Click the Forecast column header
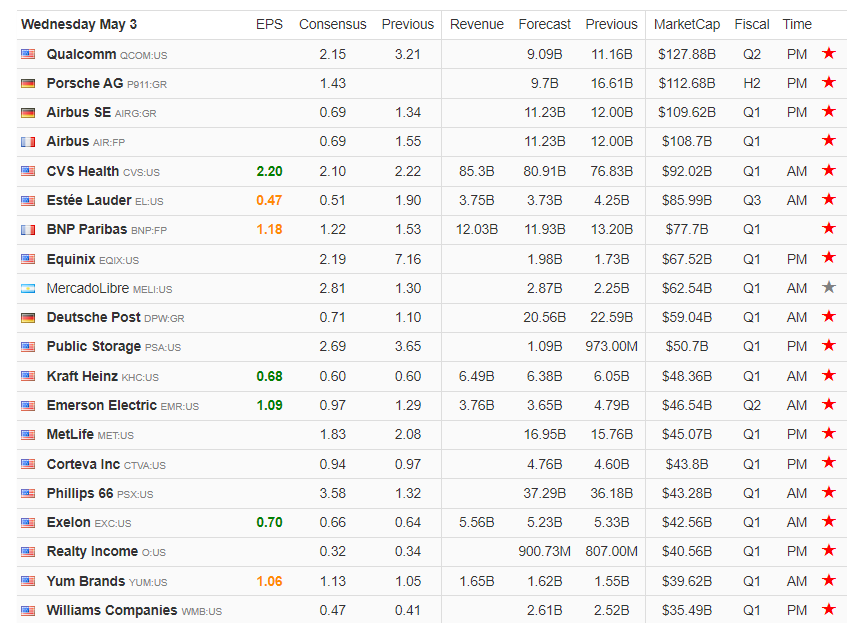847x623 pixels. (x=544, y=24)
